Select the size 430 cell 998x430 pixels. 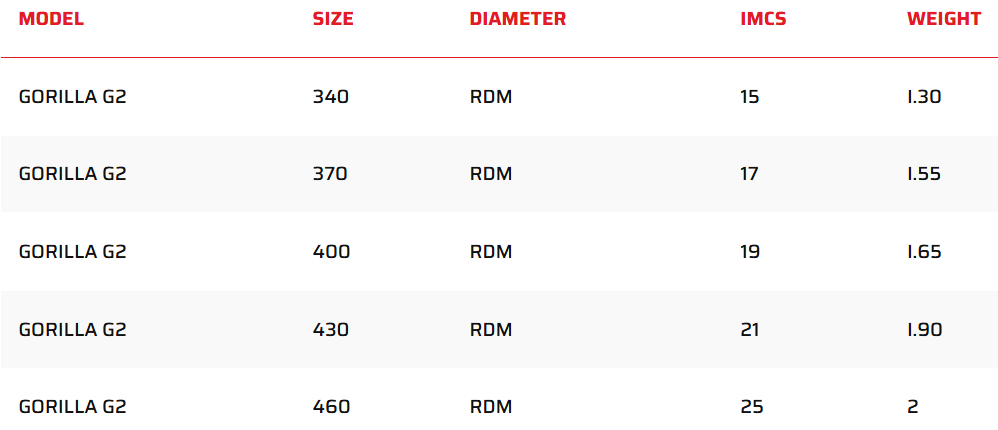(x=331, y=329)
